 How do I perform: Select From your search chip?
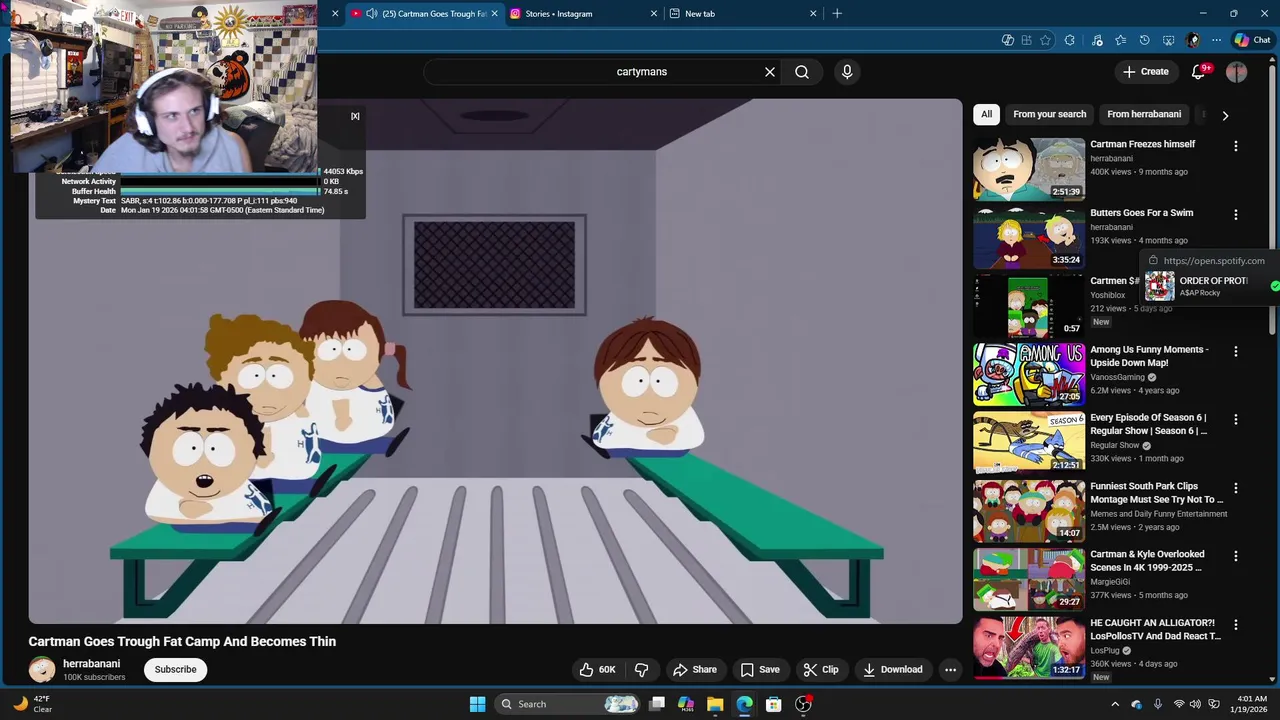tap(1049, 114)
